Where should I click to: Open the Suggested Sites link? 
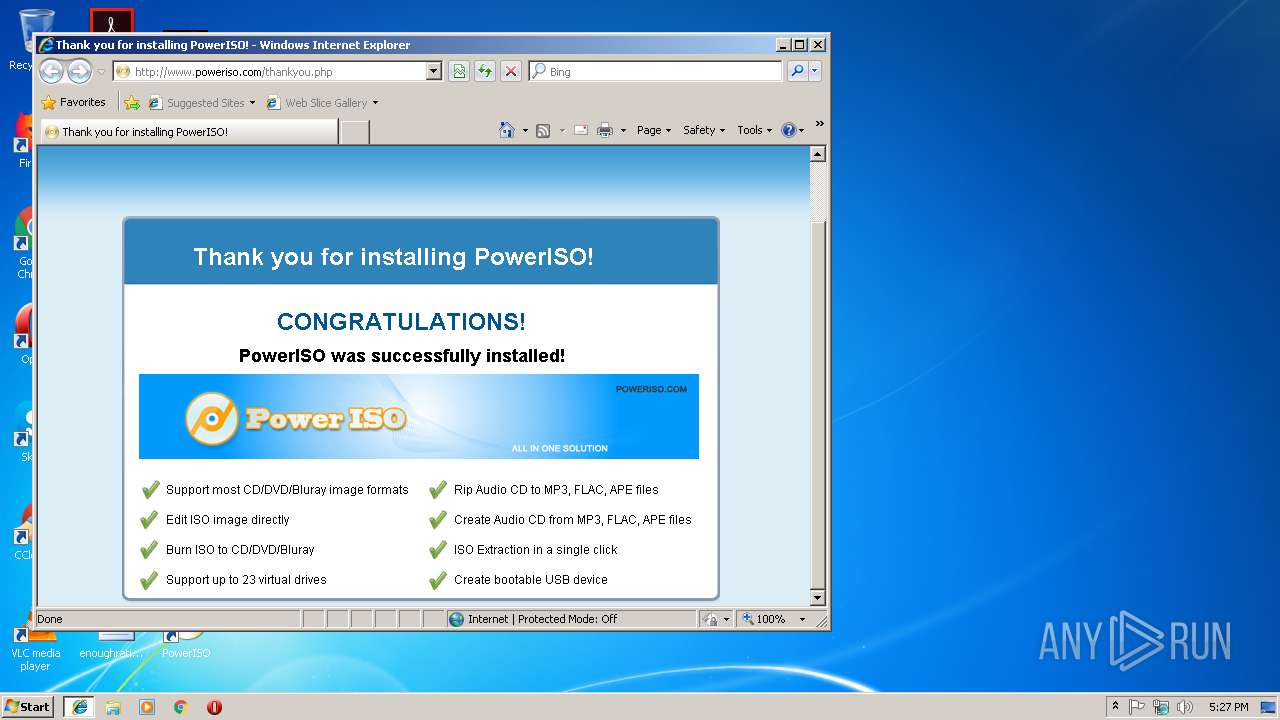coord(196,102)
